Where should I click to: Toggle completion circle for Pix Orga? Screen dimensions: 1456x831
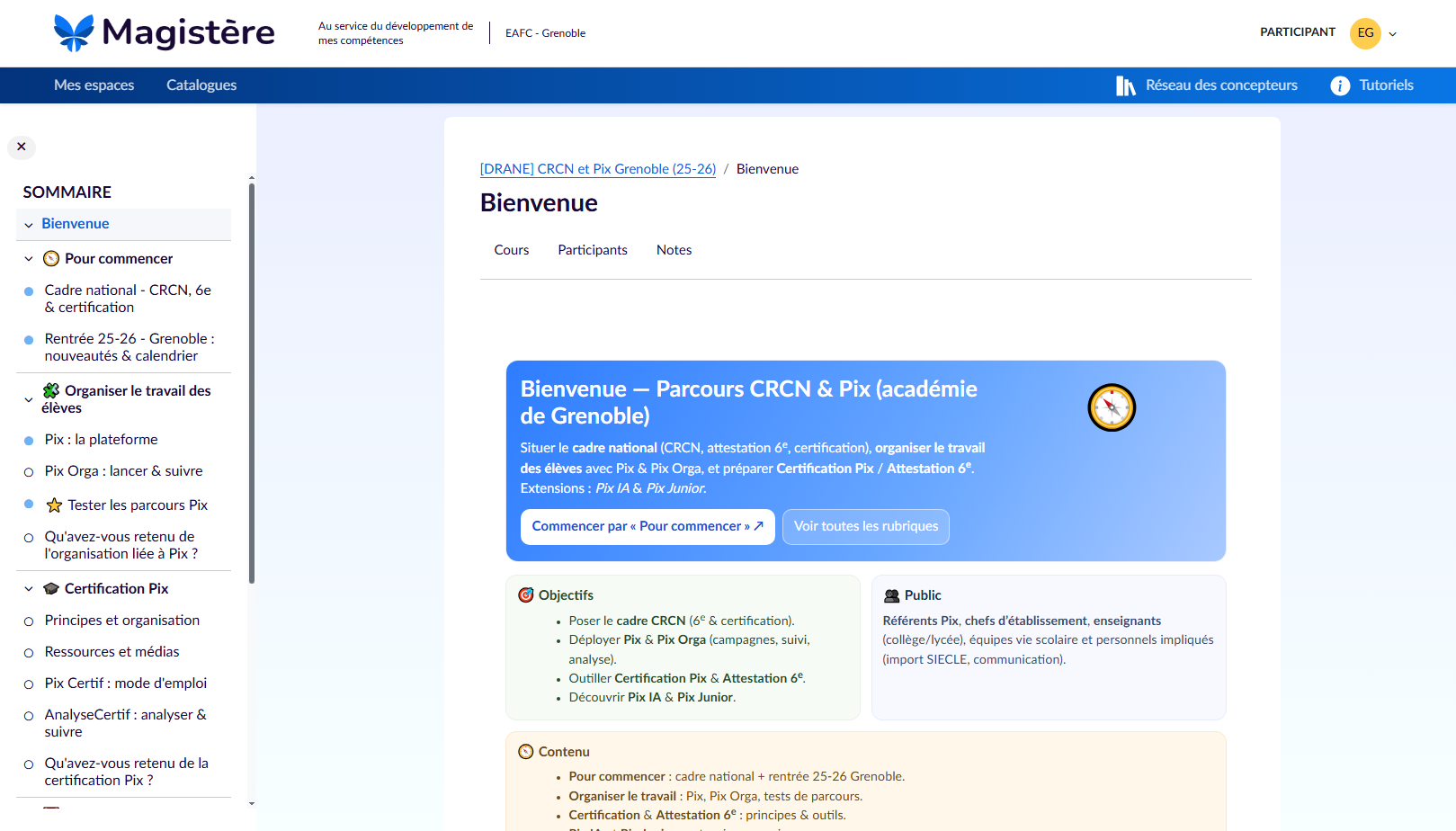coord(29,472)
